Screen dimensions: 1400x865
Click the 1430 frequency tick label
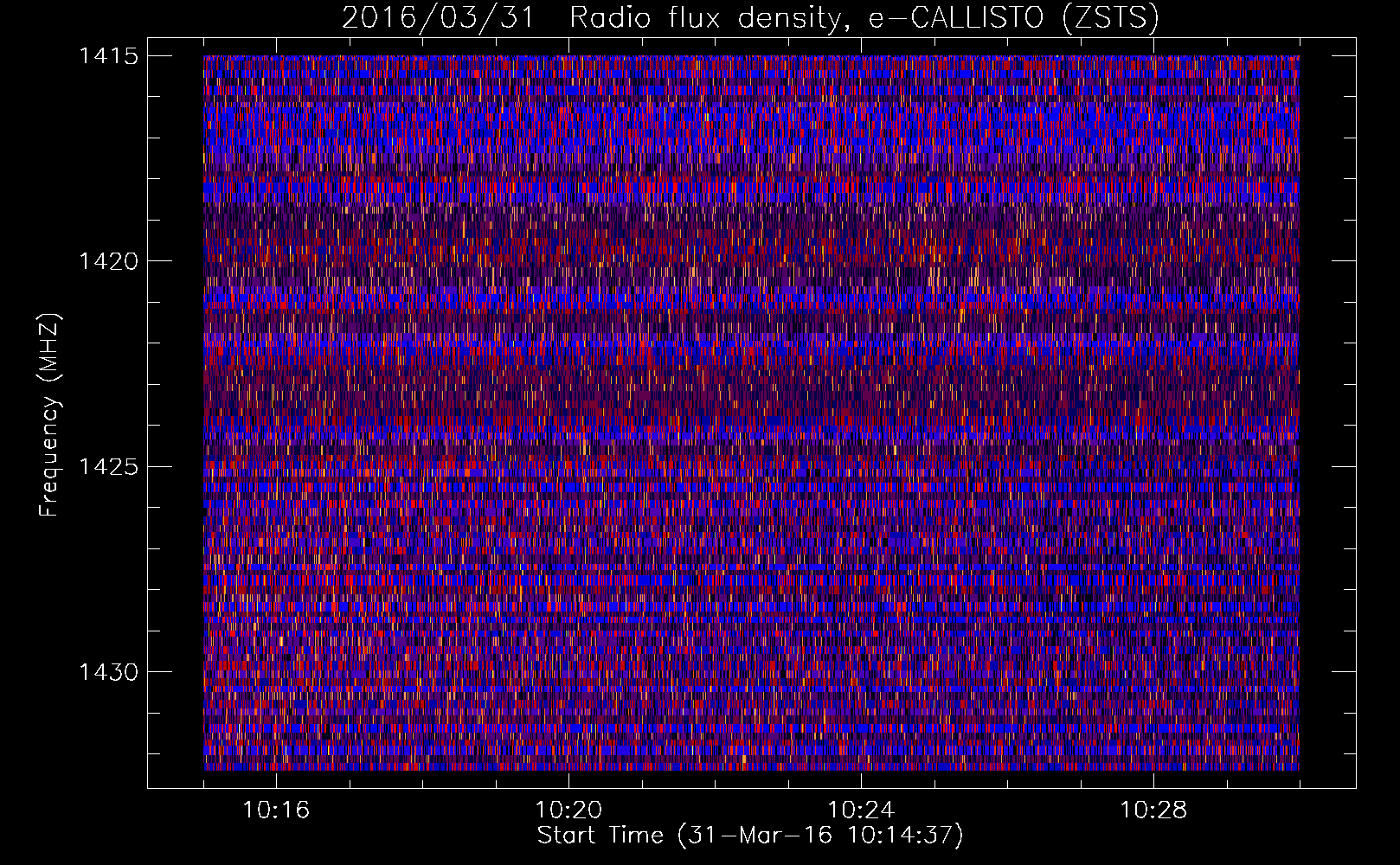point(109,672)
